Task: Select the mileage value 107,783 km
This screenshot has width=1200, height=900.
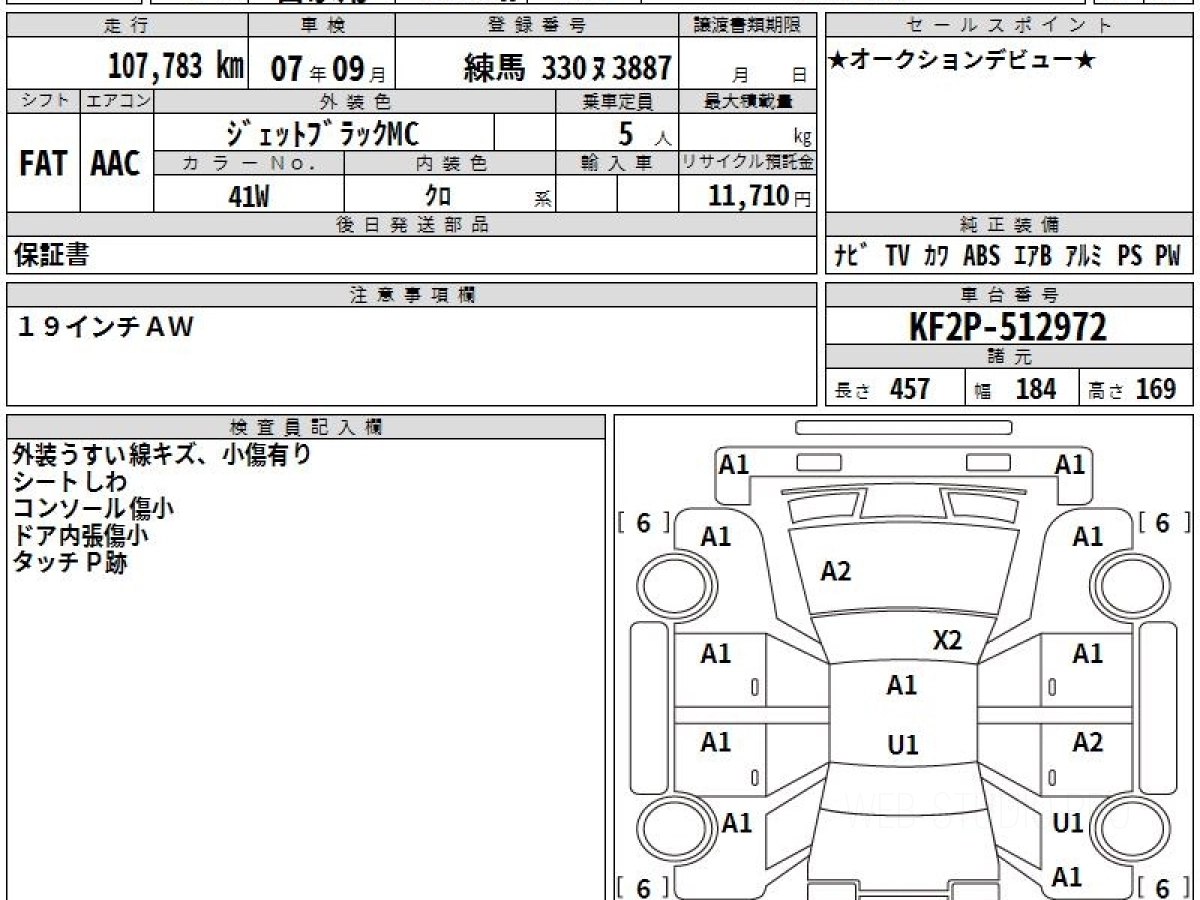Action: (x=175, y=67)
